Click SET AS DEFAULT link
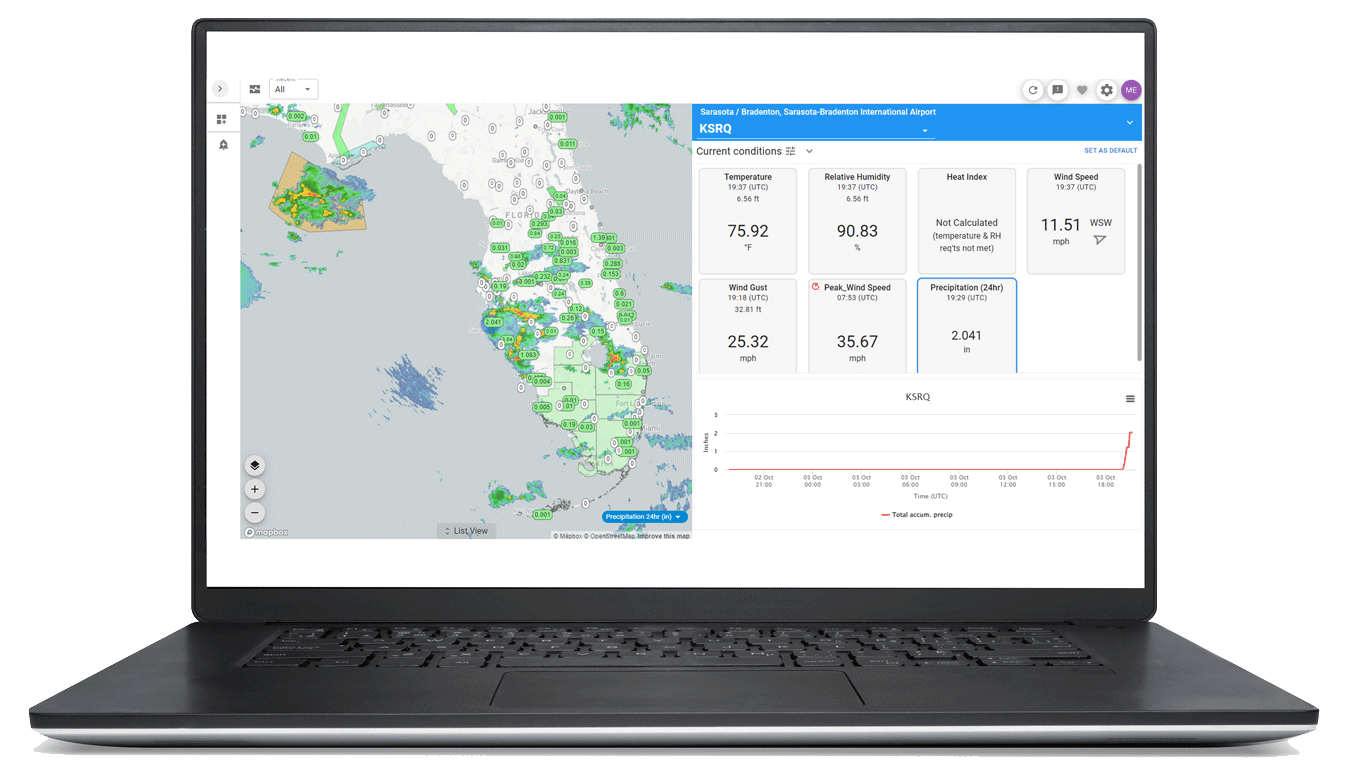1347x784 pixels. point(1110,151)
